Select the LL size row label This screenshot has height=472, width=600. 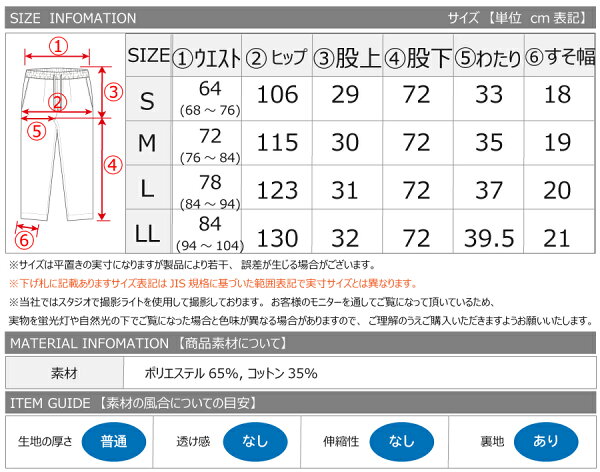point(147,236)
